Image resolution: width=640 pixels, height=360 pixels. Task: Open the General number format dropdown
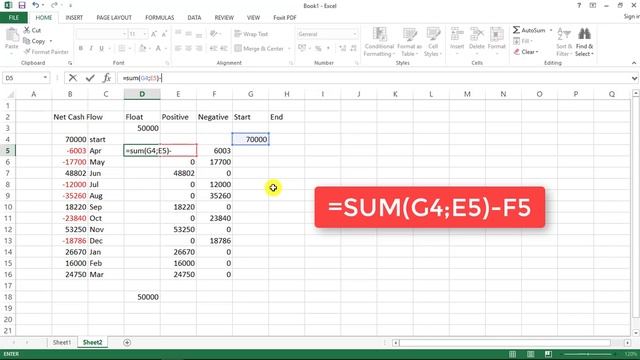tap(354, 34)
